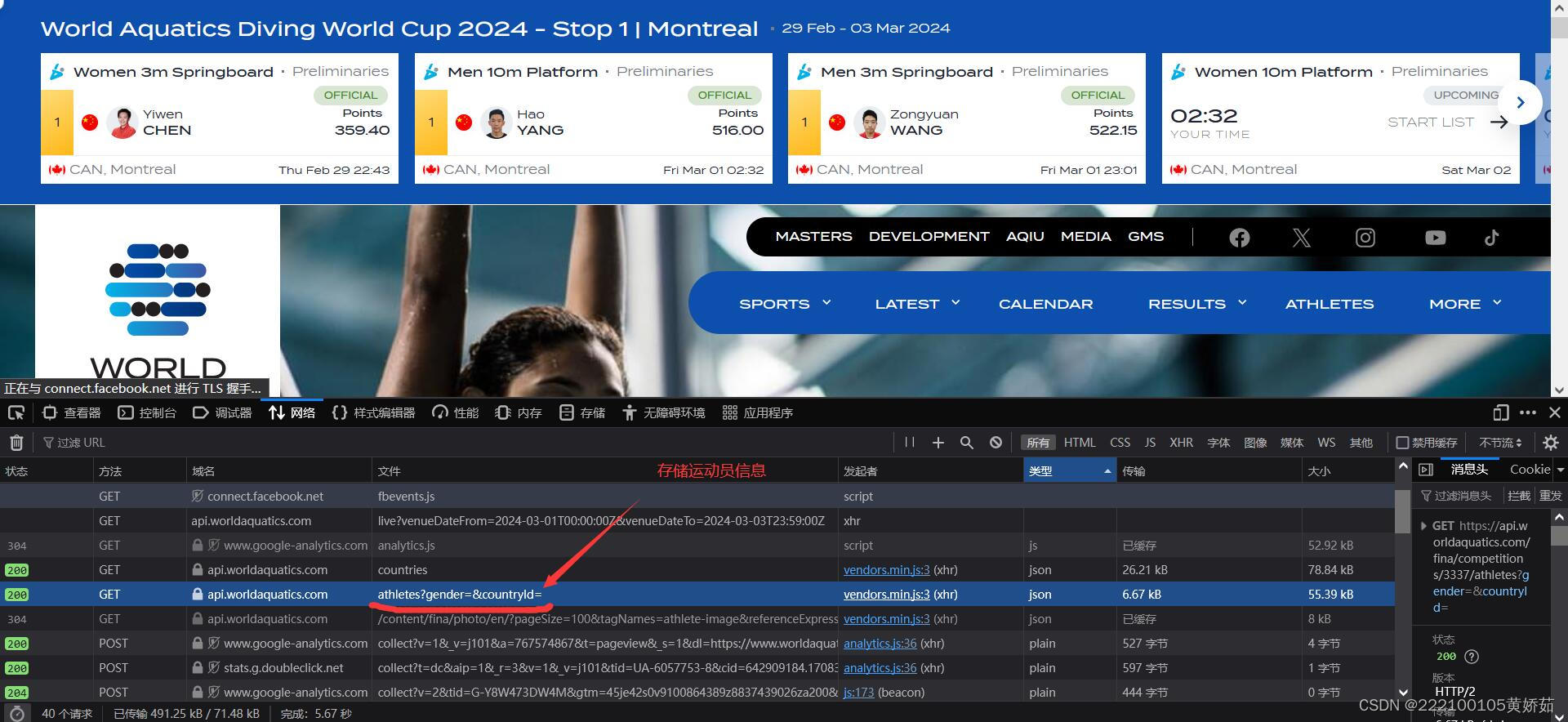Switch to 控制台 console tab
Viewport: 1568px width, 722px height.
147,412
